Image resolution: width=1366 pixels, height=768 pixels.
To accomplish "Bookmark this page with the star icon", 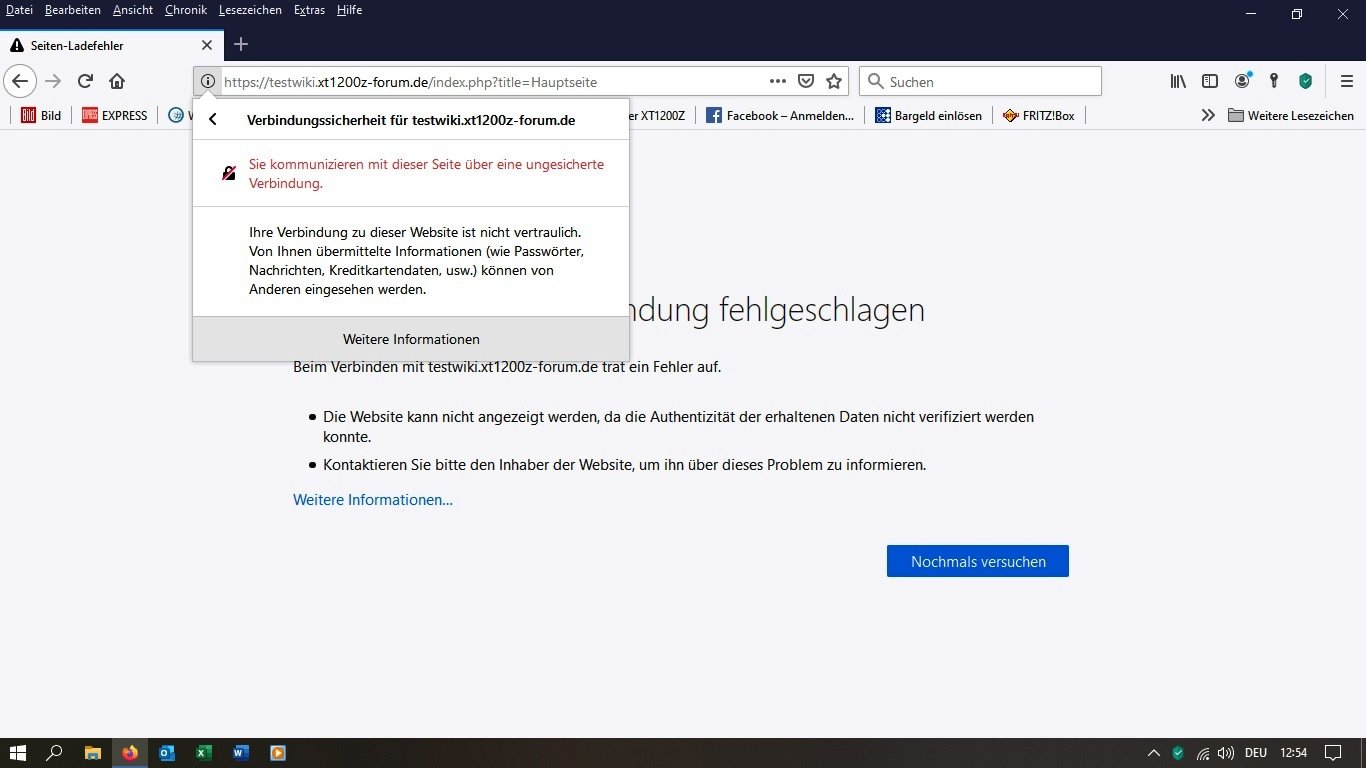I will 834,82.
